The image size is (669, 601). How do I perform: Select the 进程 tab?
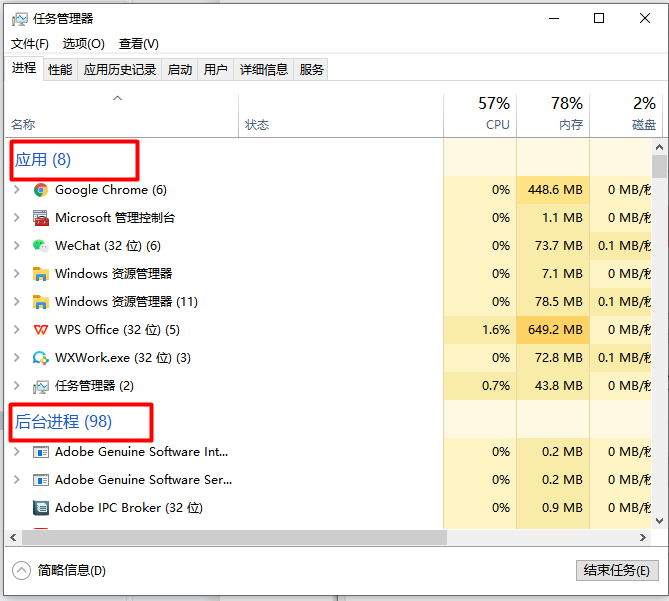[24, 68]
